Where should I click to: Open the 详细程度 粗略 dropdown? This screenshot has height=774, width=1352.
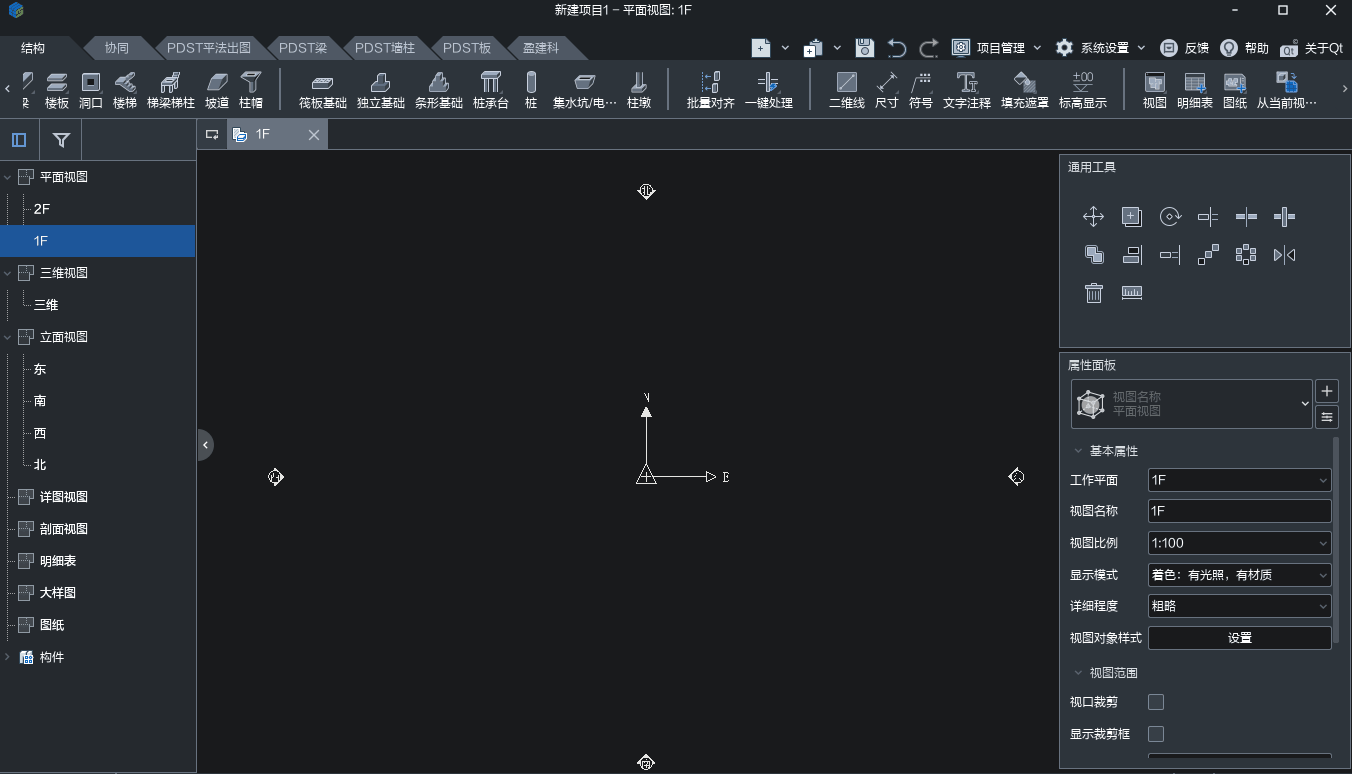click(x=1240, y=606)
